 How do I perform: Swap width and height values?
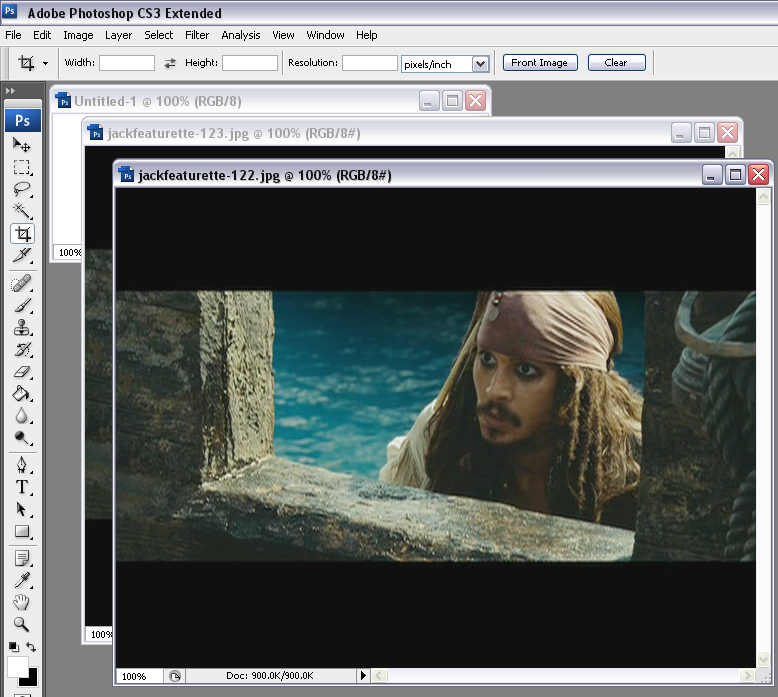point(170,63)
